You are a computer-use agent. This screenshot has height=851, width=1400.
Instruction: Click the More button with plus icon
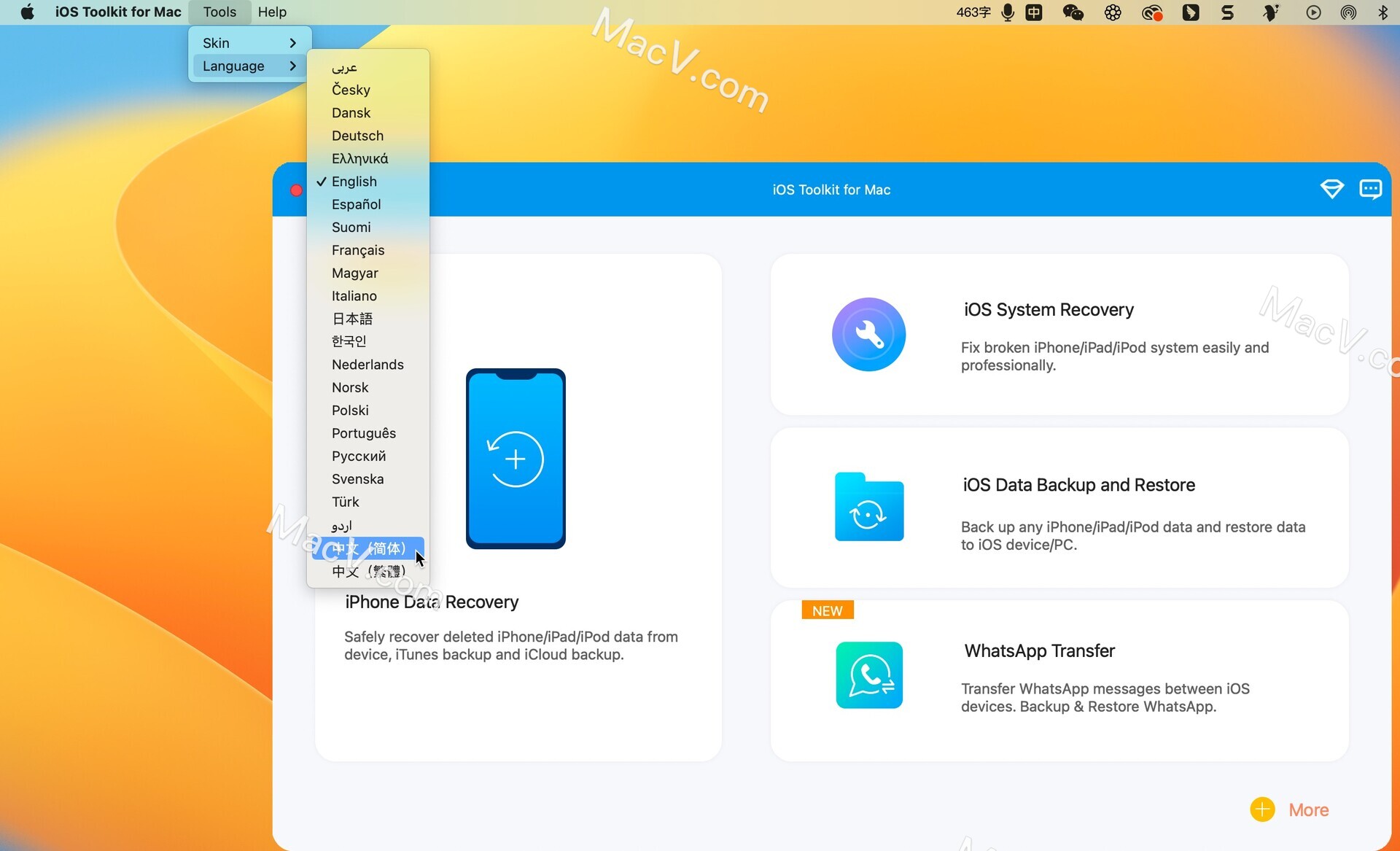[x=1290, y=810]
